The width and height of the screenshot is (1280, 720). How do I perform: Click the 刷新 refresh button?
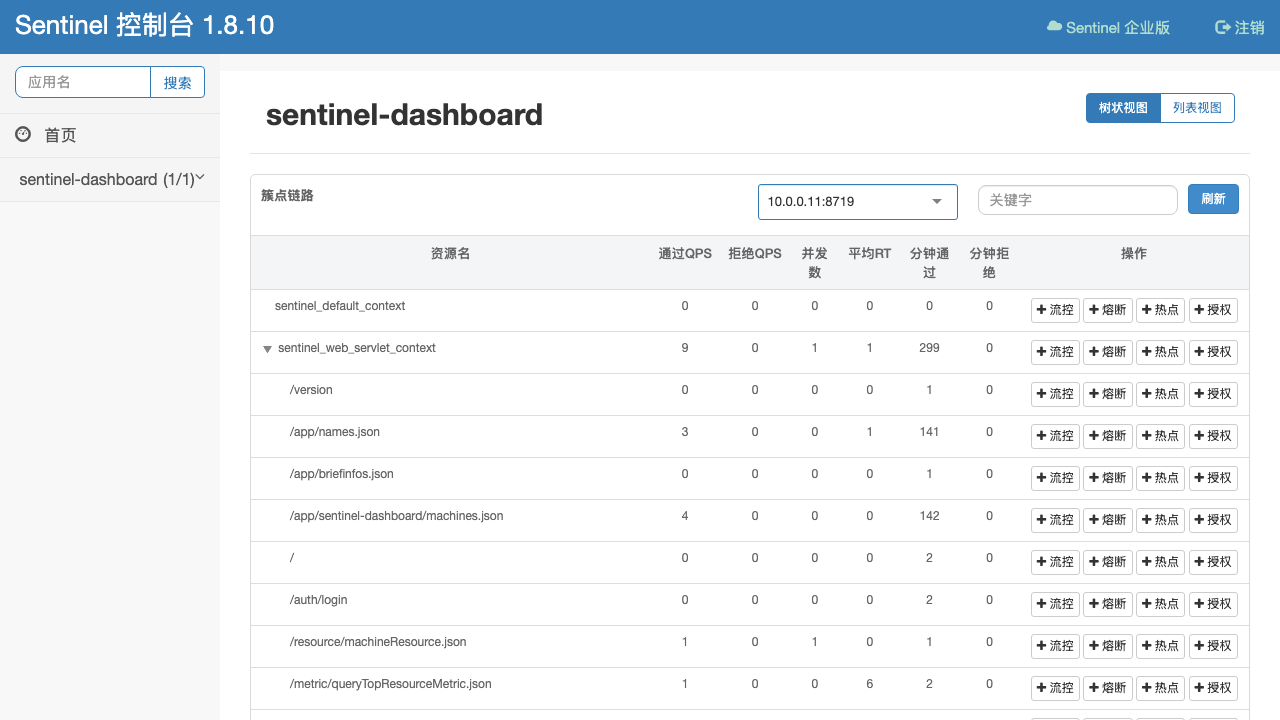[1213, 199]
